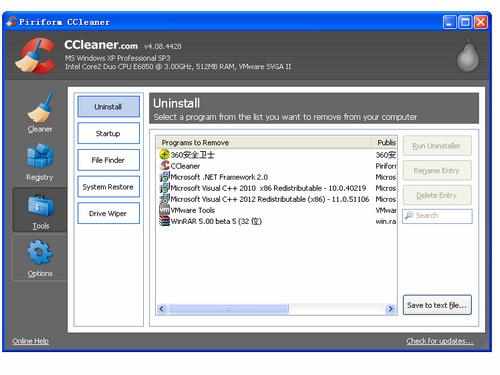500x375 pixels.
Task: Open the System Restore tab
Action: click(108, 187)
